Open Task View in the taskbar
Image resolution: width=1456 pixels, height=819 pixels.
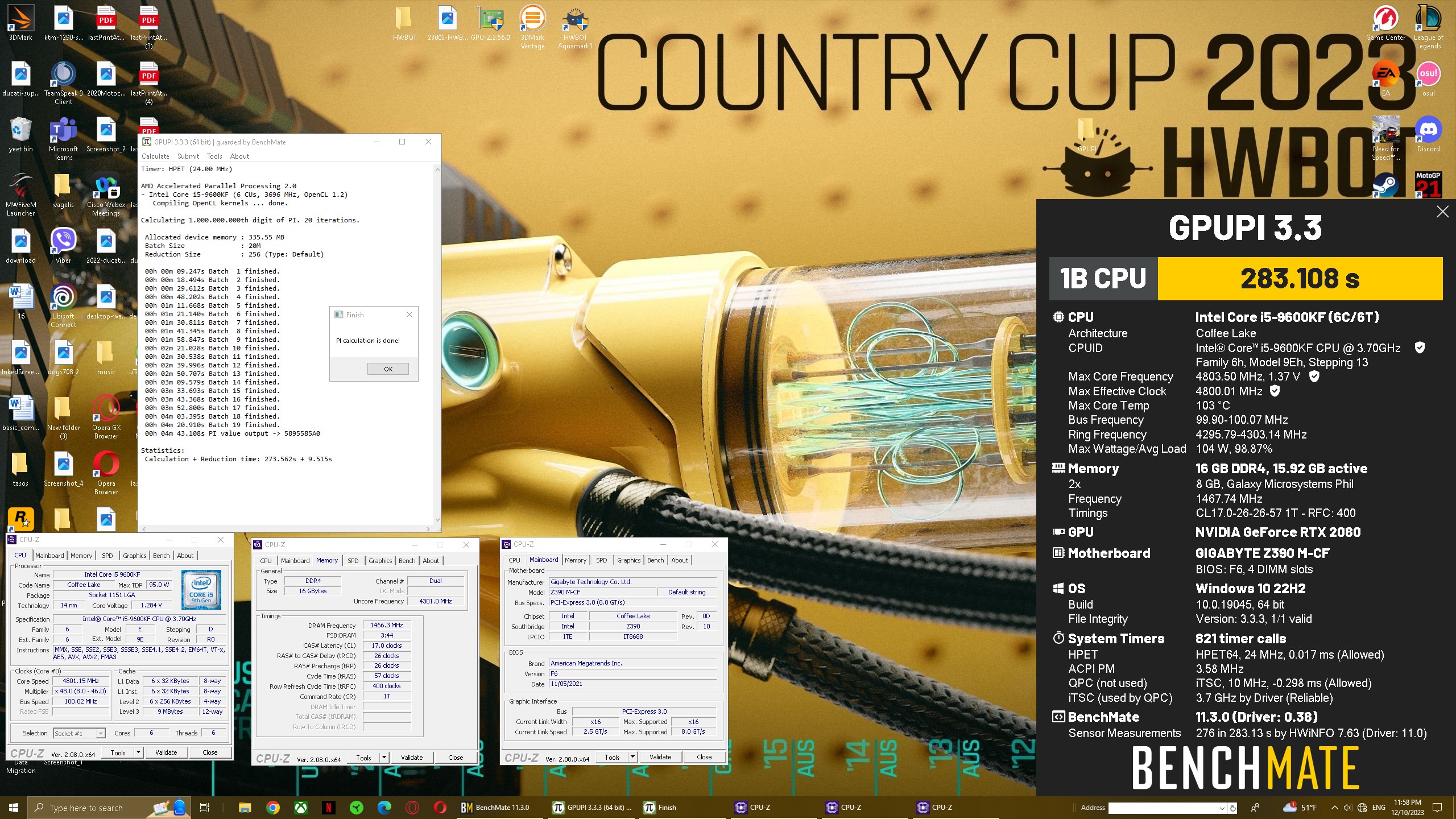coord(205,807)
